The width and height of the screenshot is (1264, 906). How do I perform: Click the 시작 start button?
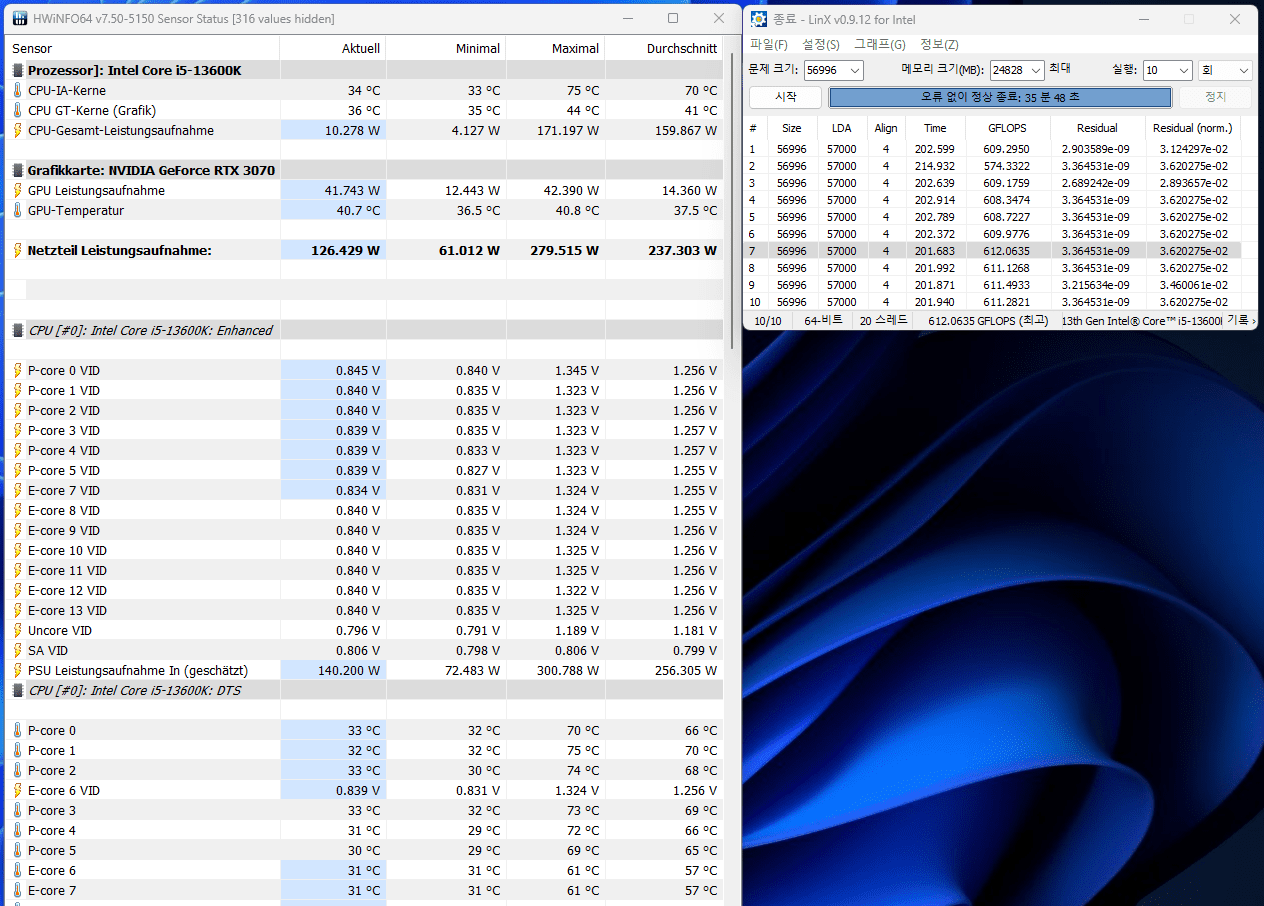785,97
